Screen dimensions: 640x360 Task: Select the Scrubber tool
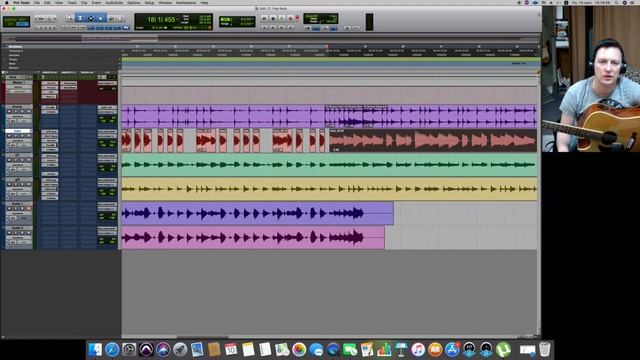pyautogui.click(x=111, y=18)
